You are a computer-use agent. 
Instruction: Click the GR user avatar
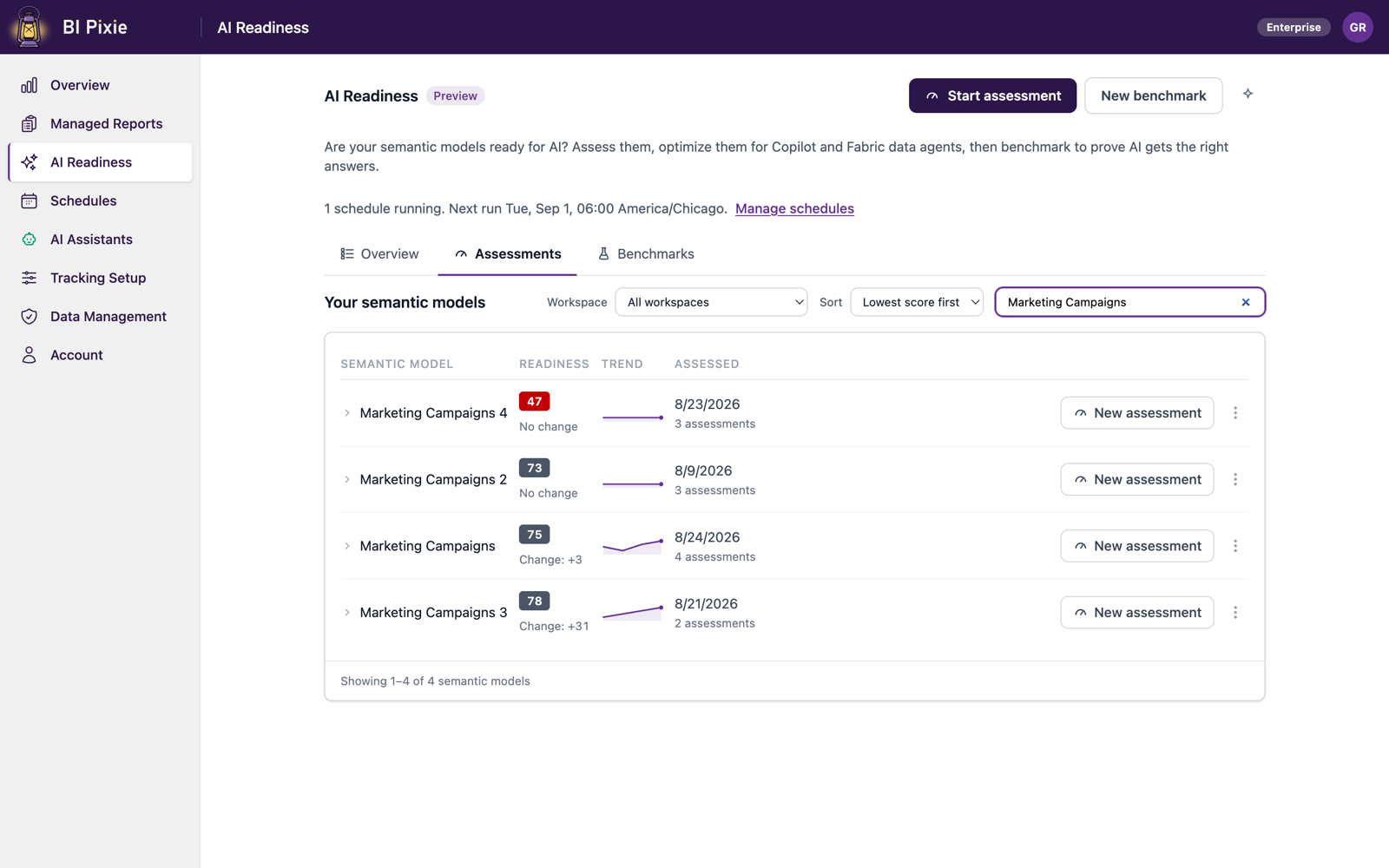click(x=1358, y=27)
